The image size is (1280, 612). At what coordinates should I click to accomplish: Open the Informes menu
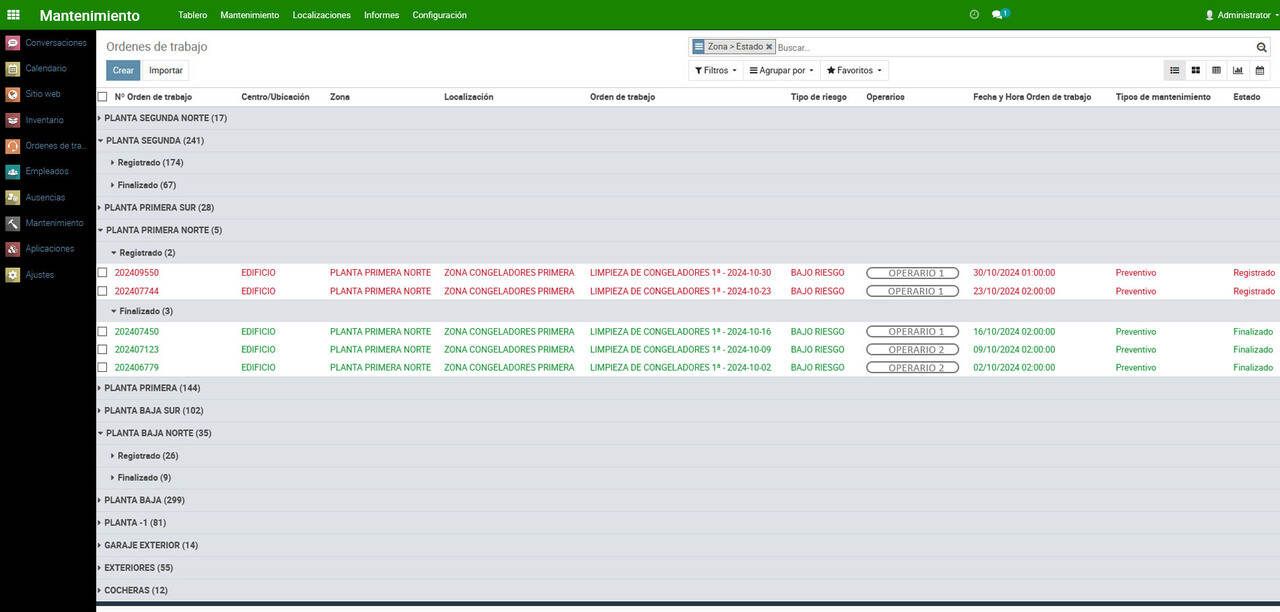[381, 15]
